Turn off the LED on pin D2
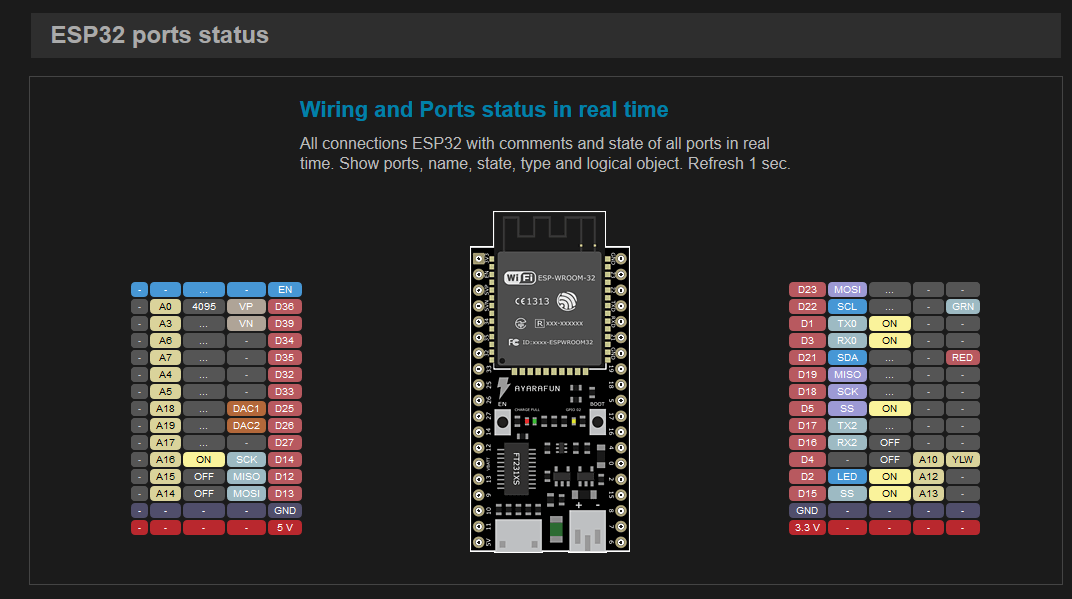The width and height of the screenshot is (1072, 599). [889, 476]
